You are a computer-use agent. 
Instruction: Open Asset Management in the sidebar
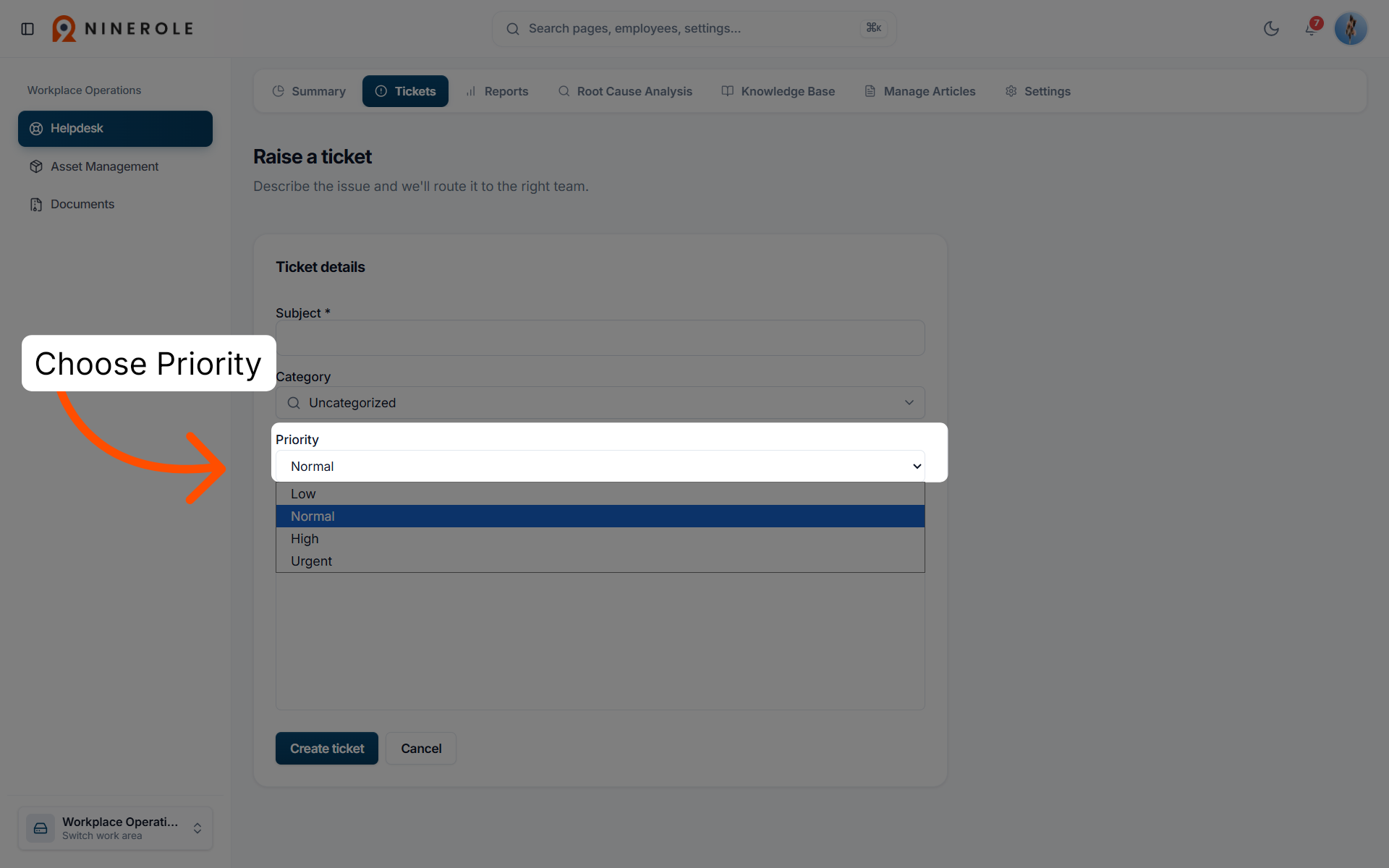point(115,166)
